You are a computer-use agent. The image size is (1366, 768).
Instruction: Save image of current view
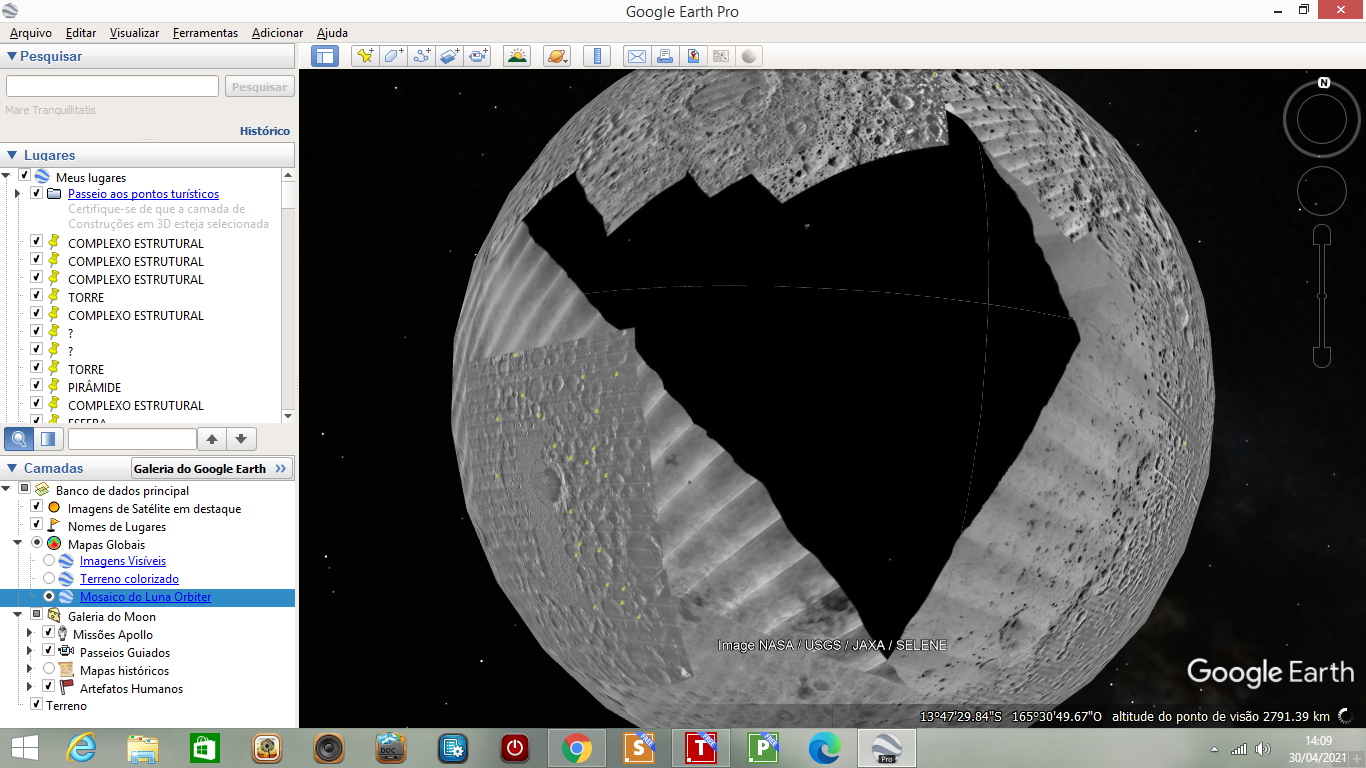[x=692, y=56]
